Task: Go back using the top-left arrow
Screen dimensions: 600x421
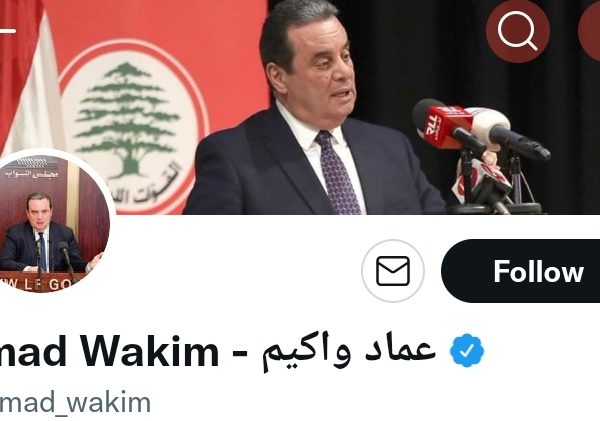Action: pyautogui.click(x=8, y=31)
